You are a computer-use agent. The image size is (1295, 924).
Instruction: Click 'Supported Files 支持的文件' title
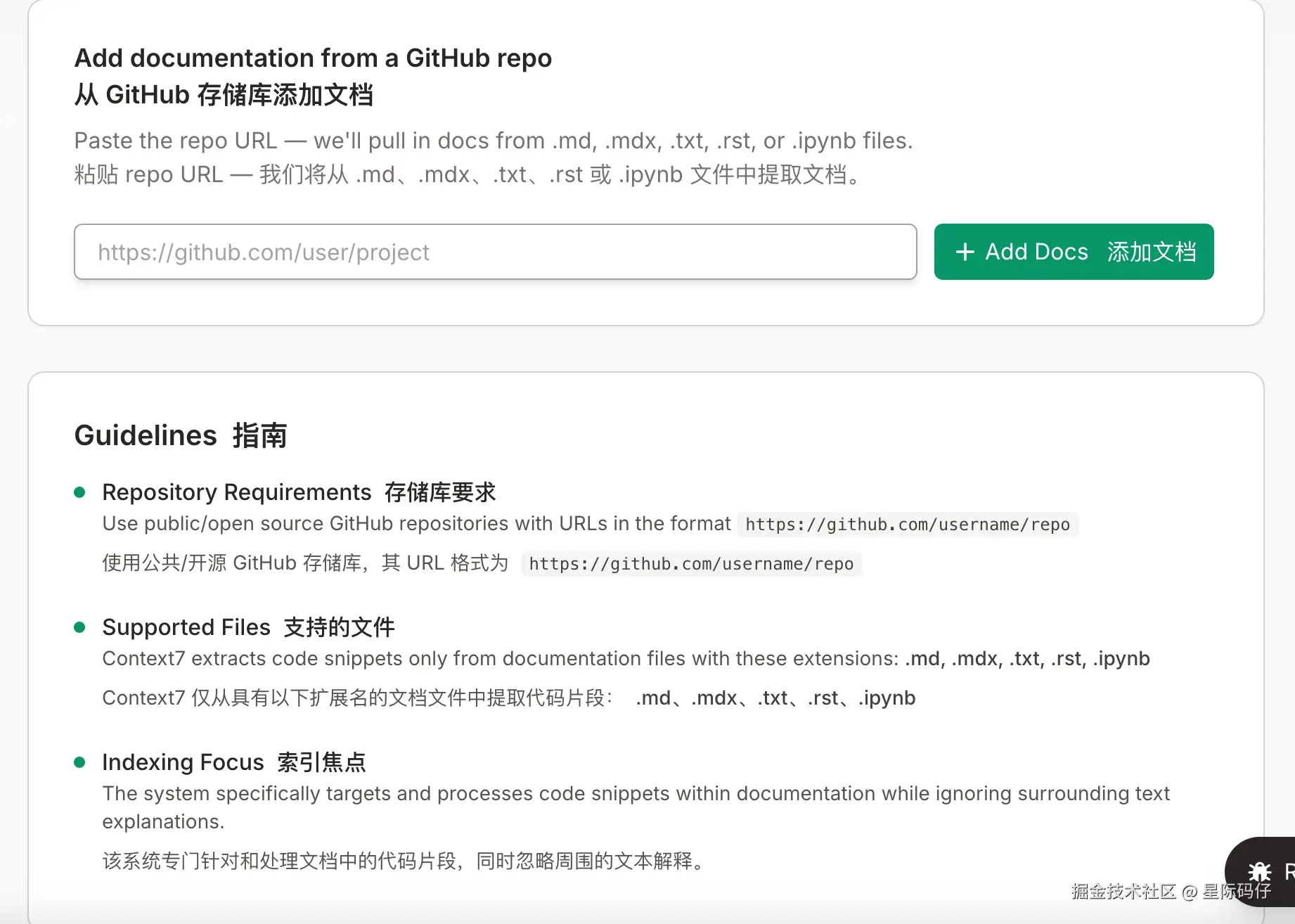click(248, 627)
